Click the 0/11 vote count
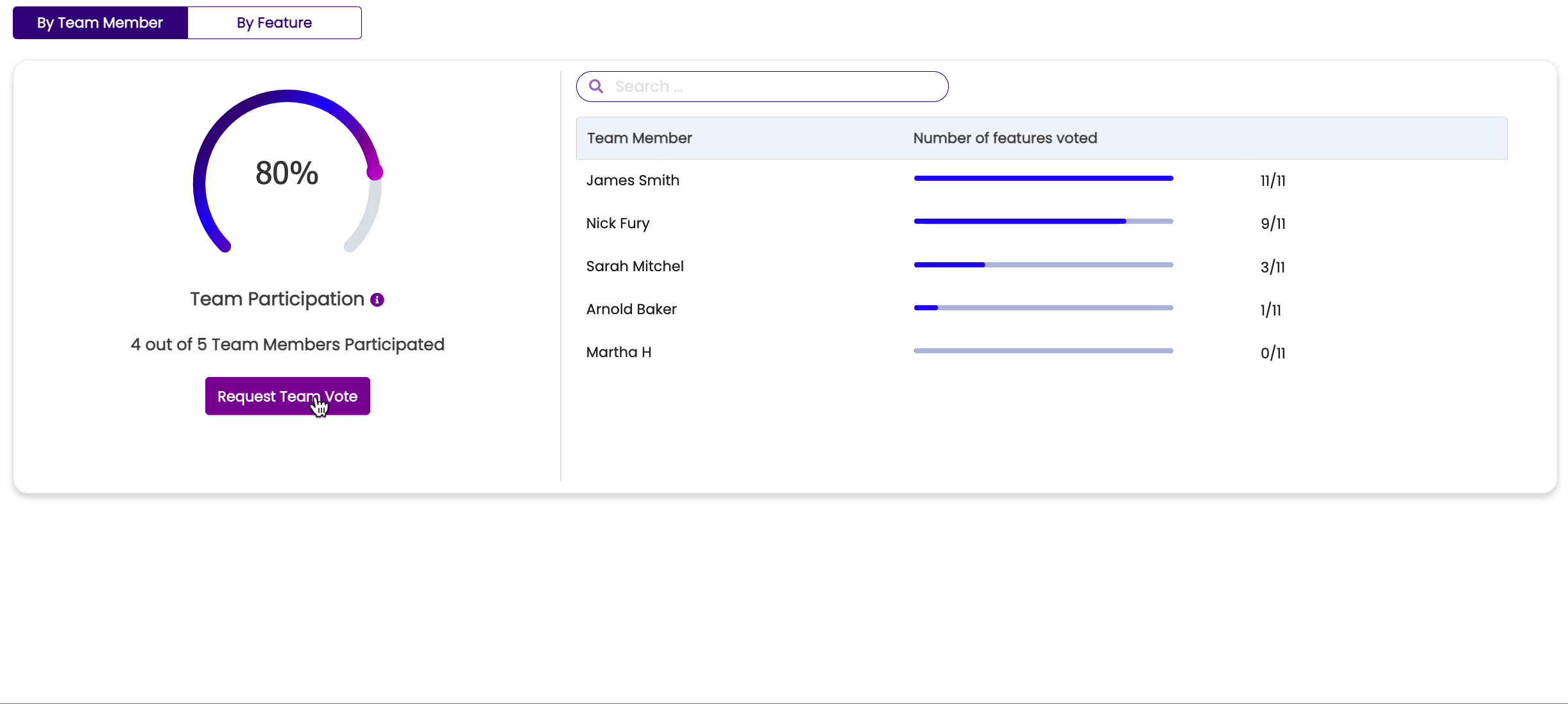The width and height of the screenshot is (1568, 704). tap(1272, 353)
